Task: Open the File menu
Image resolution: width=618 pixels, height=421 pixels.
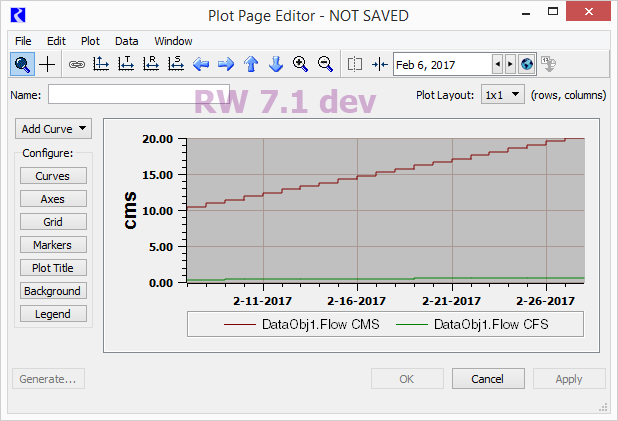Action: [x=23, y=41]
